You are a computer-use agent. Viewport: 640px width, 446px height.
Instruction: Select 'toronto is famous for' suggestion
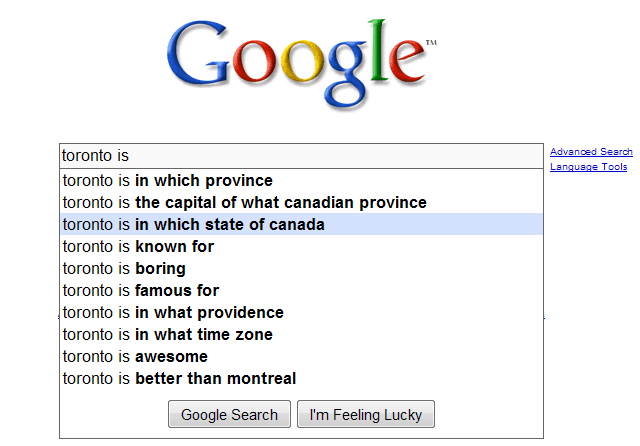click(301, 291)
